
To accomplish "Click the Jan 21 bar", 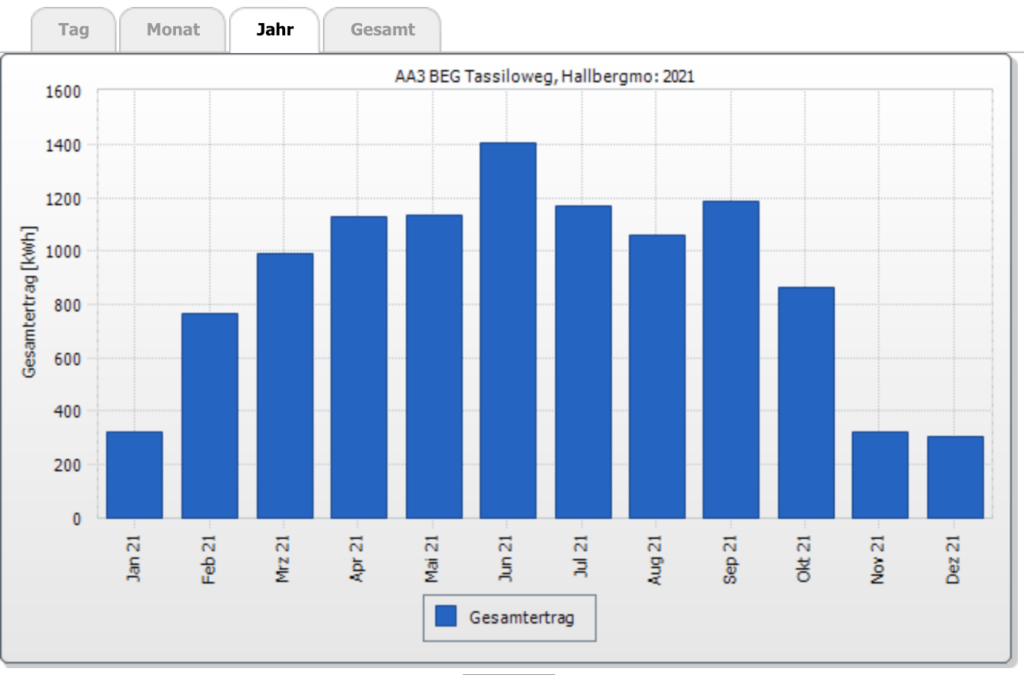I will [134, 475].
